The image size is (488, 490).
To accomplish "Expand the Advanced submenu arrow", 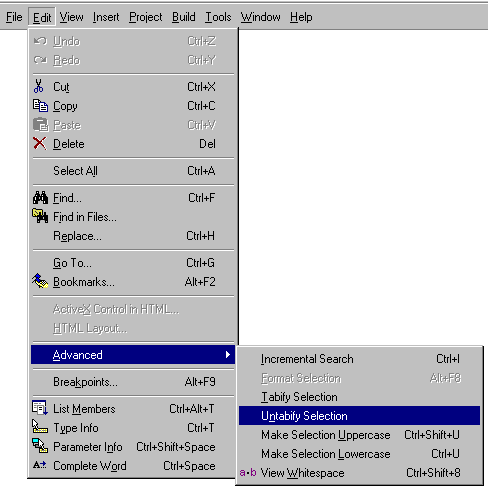I will [228, 354].
